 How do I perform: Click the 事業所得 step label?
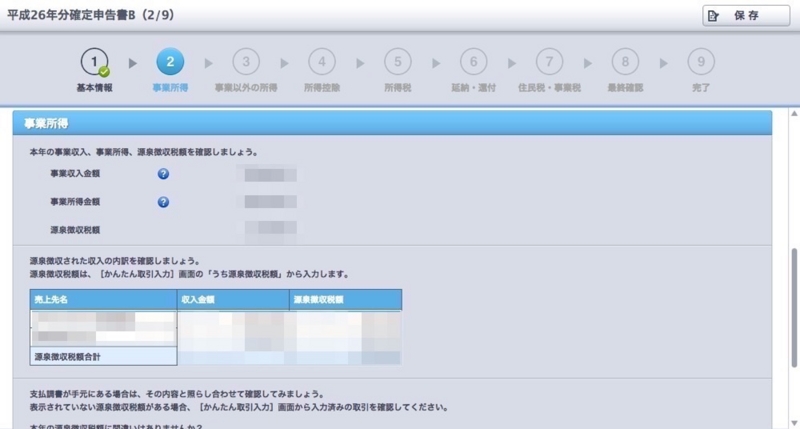[170, 88]
